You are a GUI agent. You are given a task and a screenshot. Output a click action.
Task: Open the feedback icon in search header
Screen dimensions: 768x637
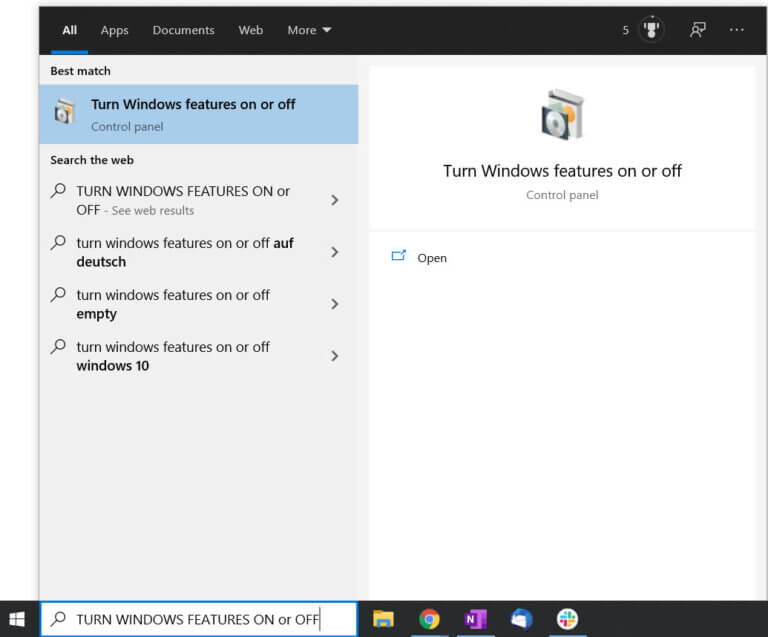698,30
